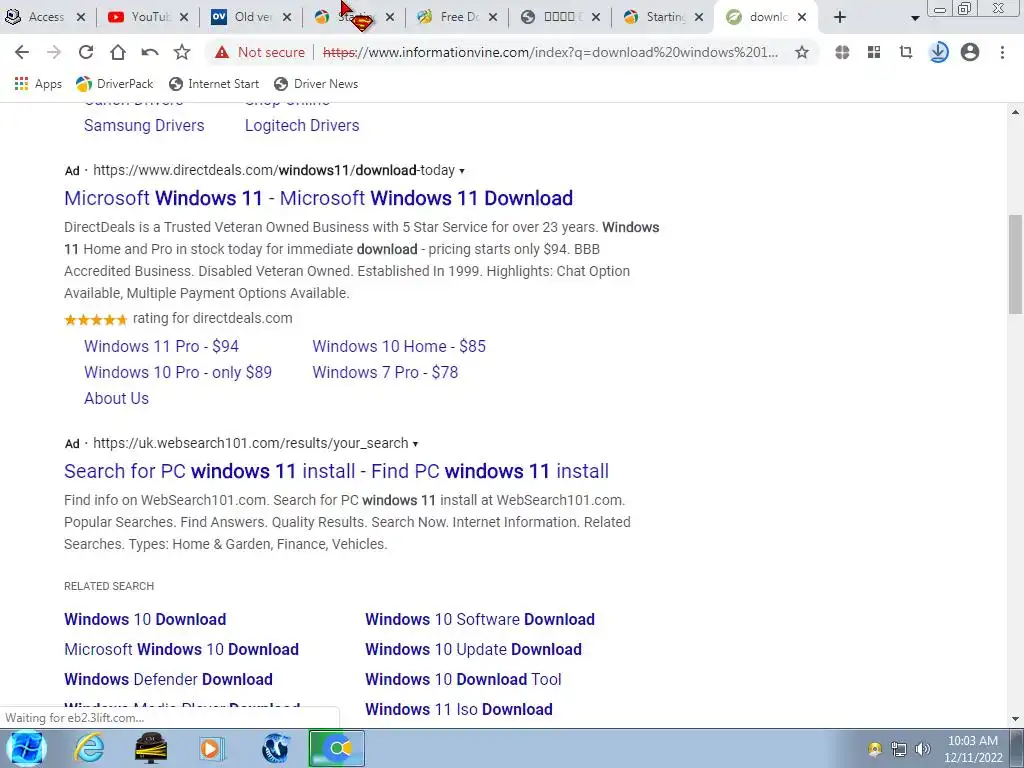
Task: Click the page vertical scrollbar thumb
Action: [1016, 264]
